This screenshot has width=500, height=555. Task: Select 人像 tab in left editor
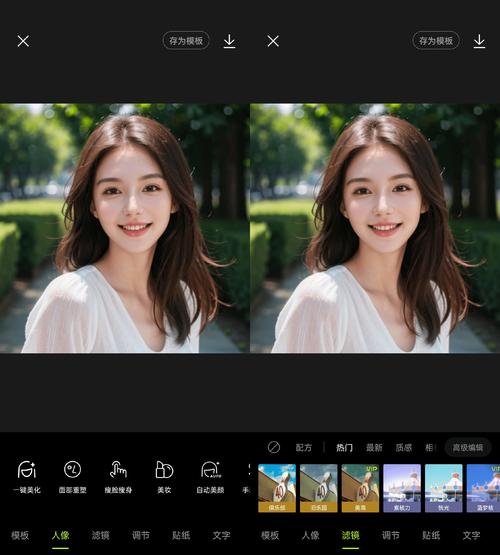(x=60, y=535)
